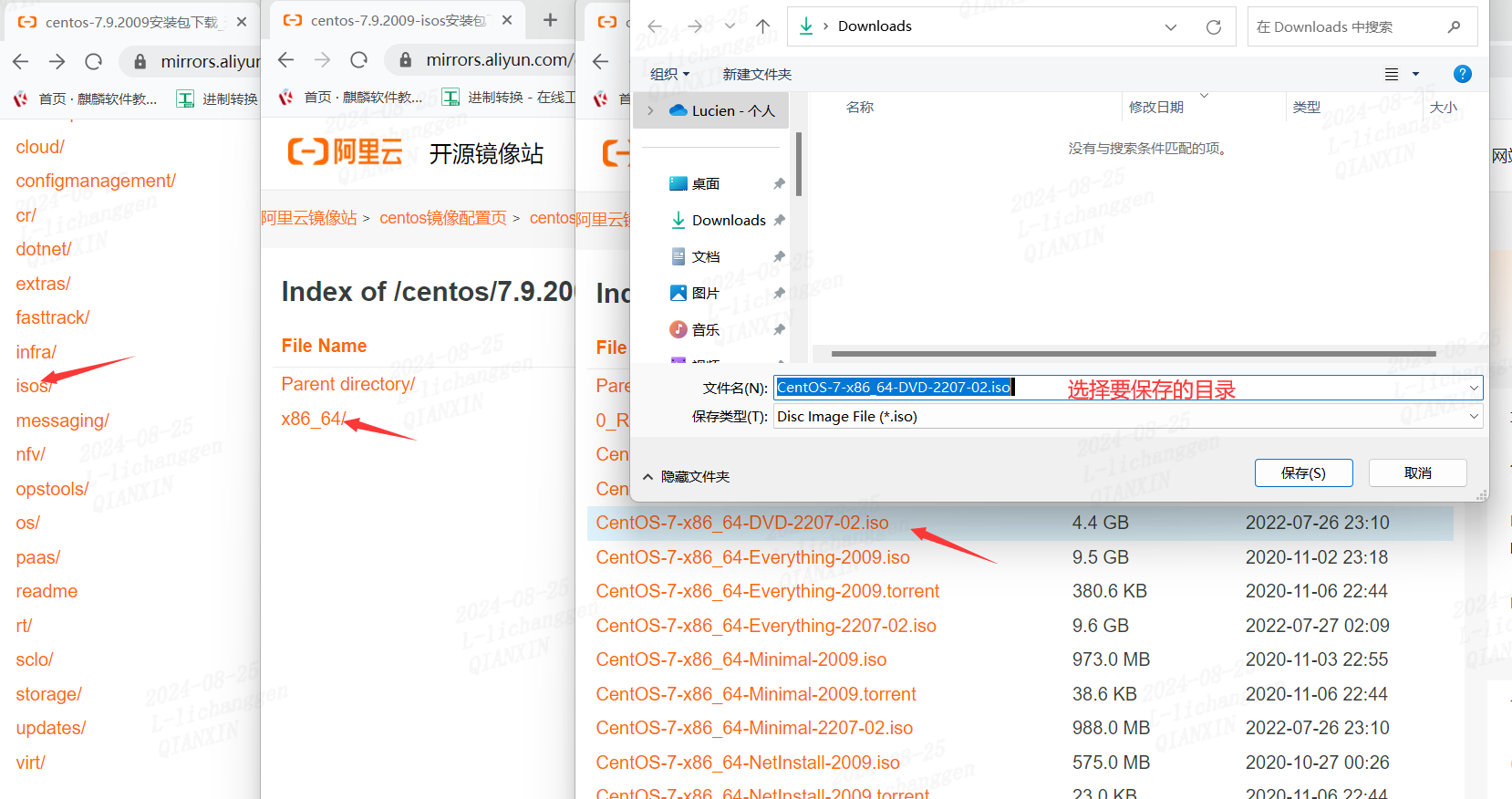The height and width of the screenshot is (799, 1512).
Task: Click 阿里云镜像站 breadcrumb link
Action: tap(309, 218)
